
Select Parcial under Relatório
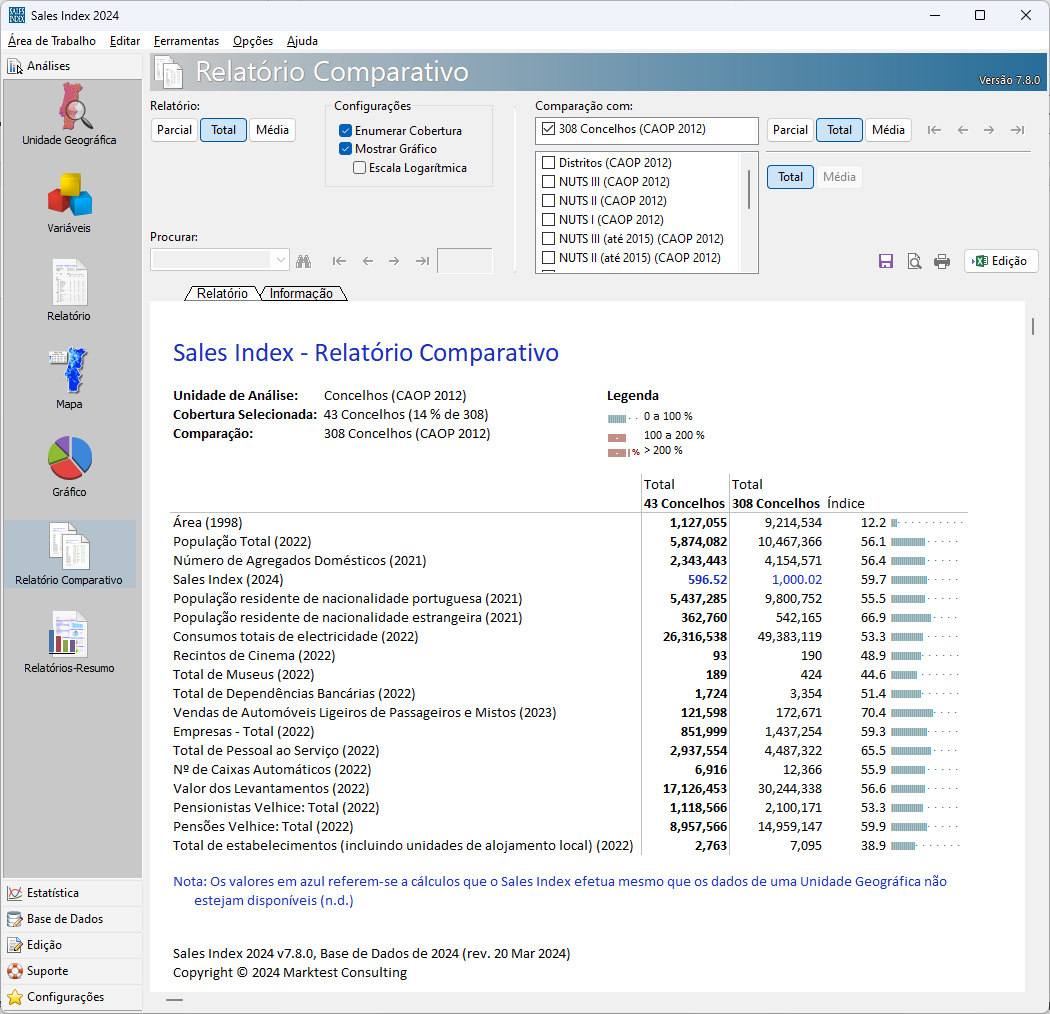point(174,130)
